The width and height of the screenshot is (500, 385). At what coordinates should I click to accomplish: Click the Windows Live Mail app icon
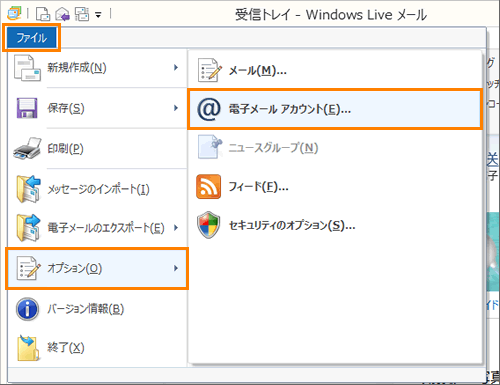click(x=14, y=13)
